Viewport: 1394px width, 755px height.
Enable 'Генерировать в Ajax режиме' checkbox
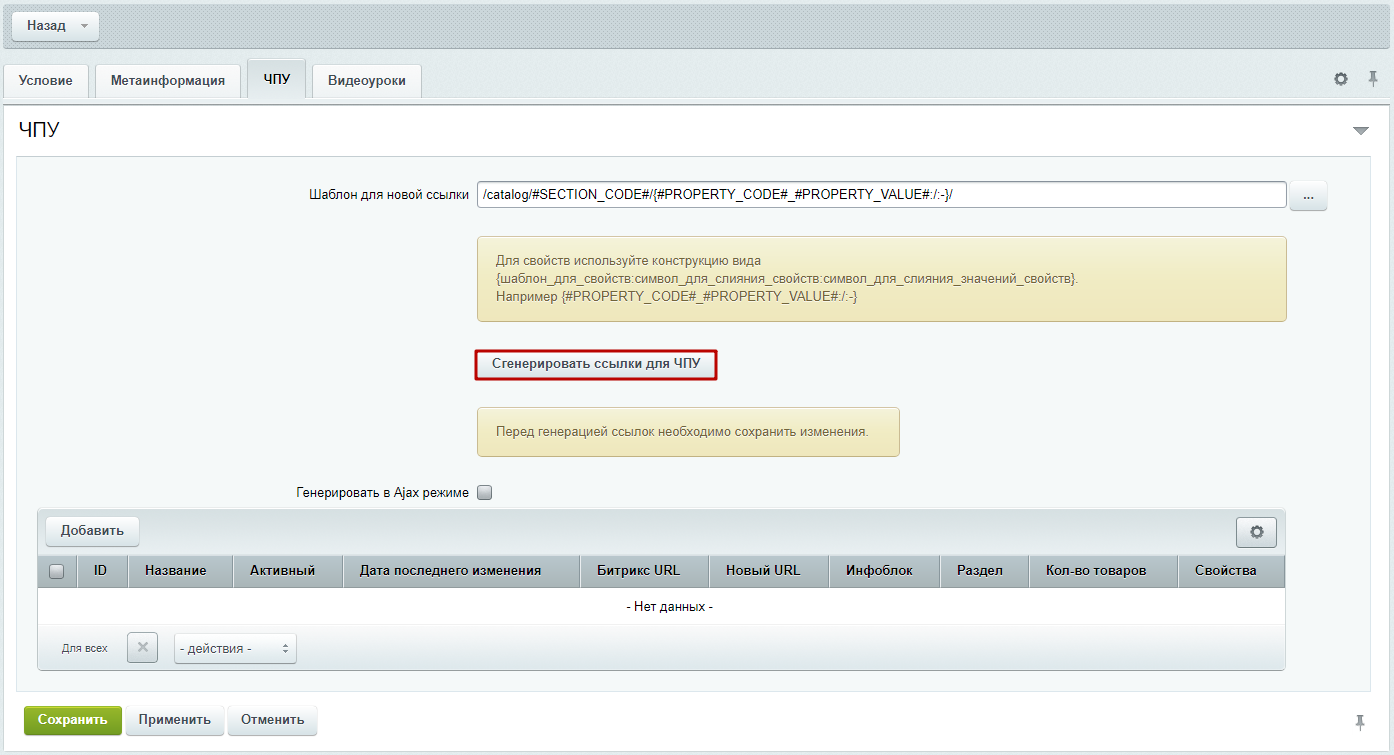pyautogui.click(x=485, y=492)
